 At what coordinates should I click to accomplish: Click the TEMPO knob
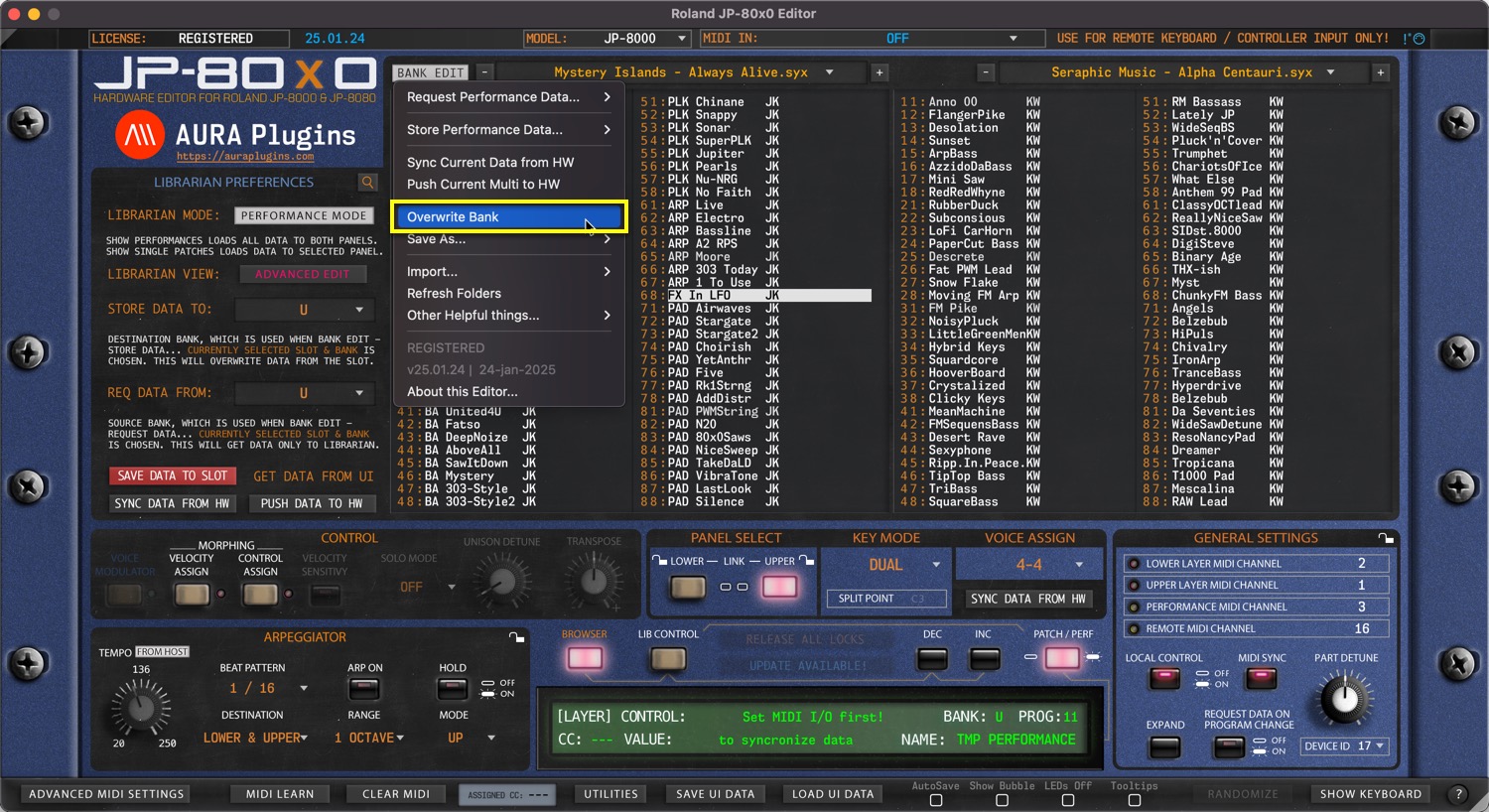pos(142,709)
